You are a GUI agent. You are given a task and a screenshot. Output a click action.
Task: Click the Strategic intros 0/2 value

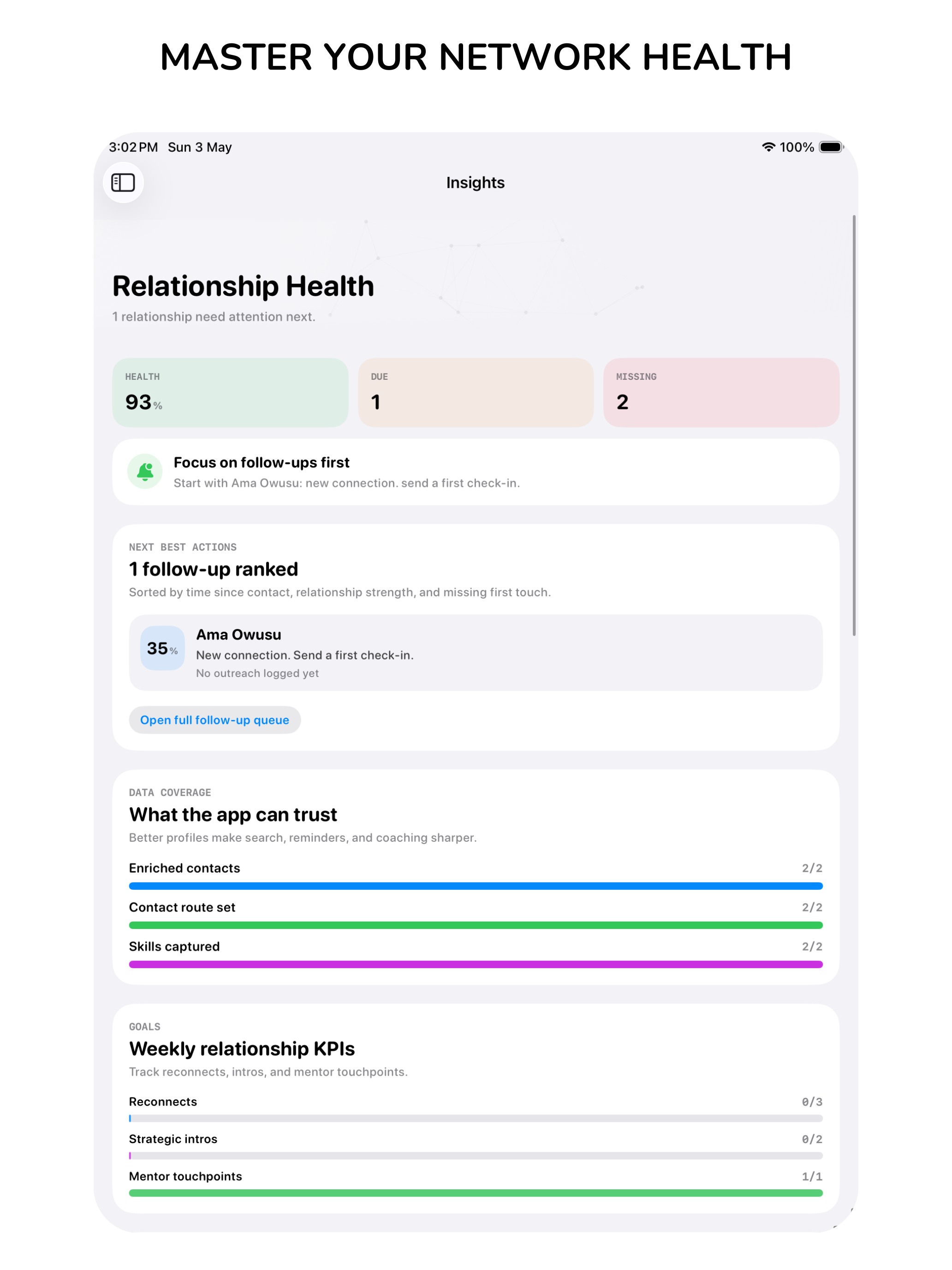[x=812, y=1139]
